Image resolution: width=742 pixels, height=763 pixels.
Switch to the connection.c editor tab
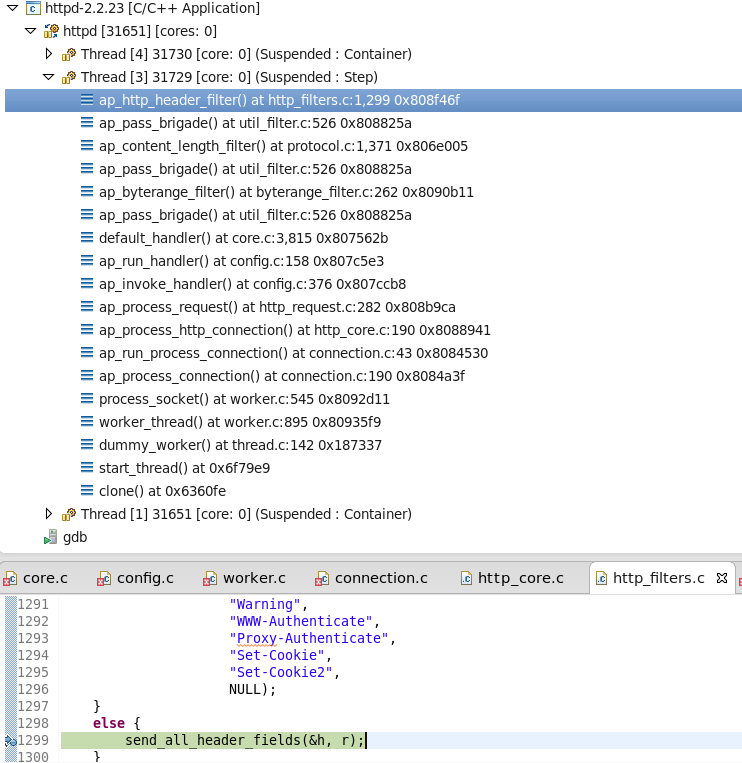380,578
